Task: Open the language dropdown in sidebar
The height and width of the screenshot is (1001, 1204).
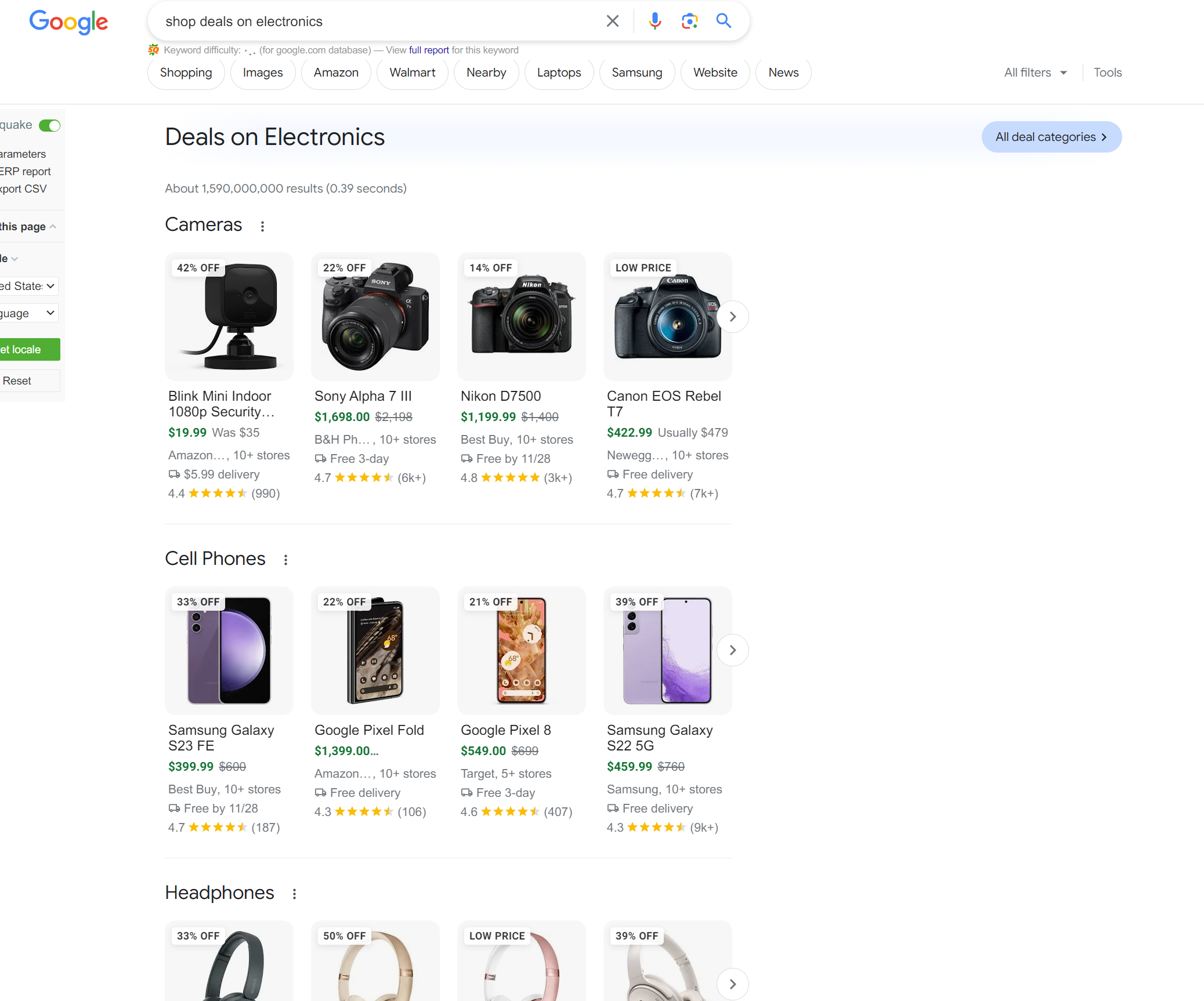Action: [29, 313]
